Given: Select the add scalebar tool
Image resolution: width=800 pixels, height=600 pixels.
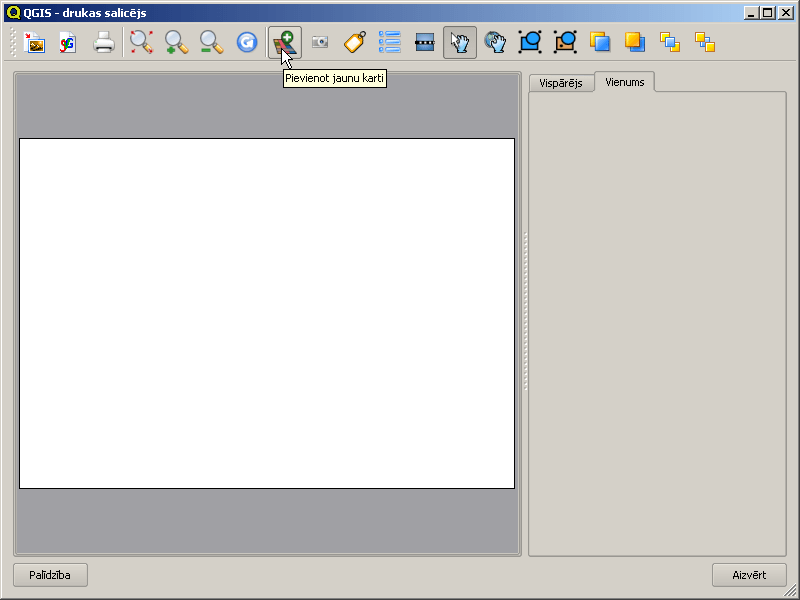Looking at the screenshot, I should point(424,42).
